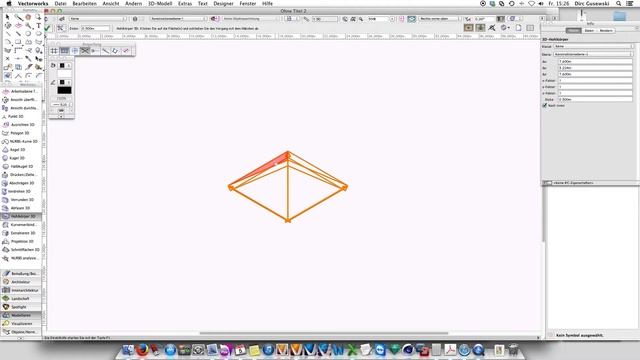Select the Verrunden 3D tool
The image size is (640, 360).
tap(21, 200)
